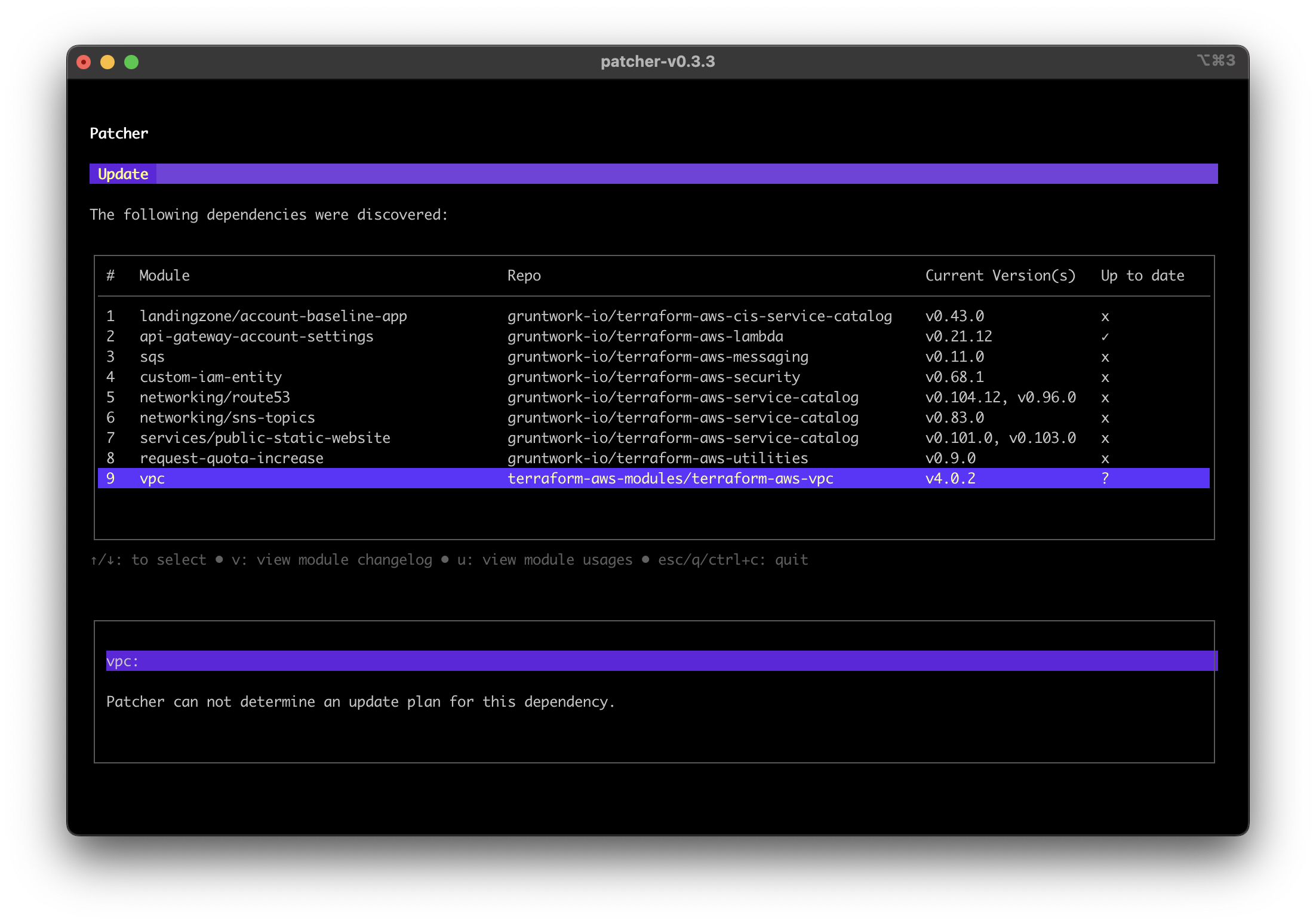Click the question mark status for vpc
Viewport: 1316px width, 924px height.
(x=1105, y=478)
